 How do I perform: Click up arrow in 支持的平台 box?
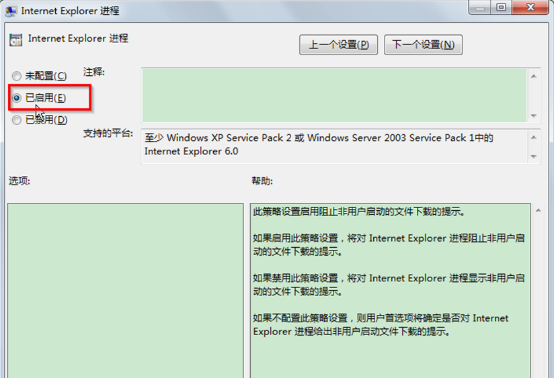pyautogui.click(x=534, y=137)
